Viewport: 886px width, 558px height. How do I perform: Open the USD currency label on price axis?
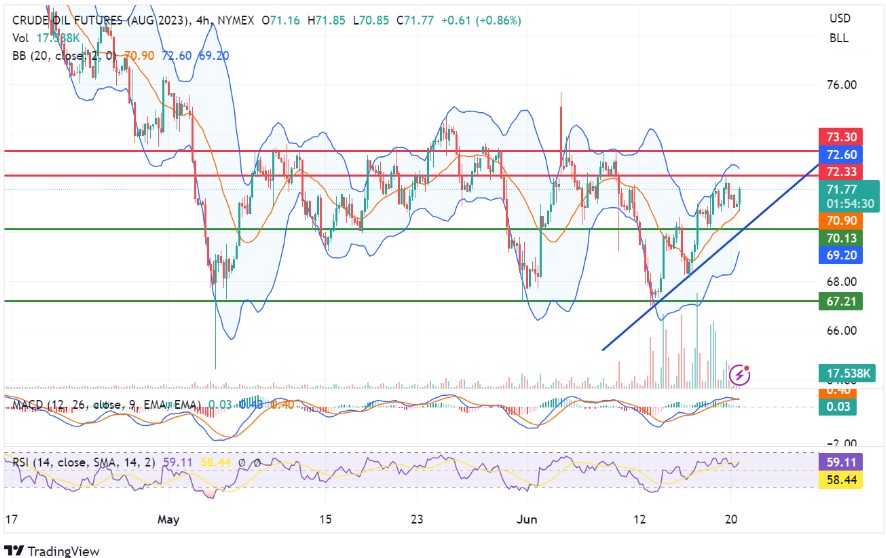coord(840,19)
